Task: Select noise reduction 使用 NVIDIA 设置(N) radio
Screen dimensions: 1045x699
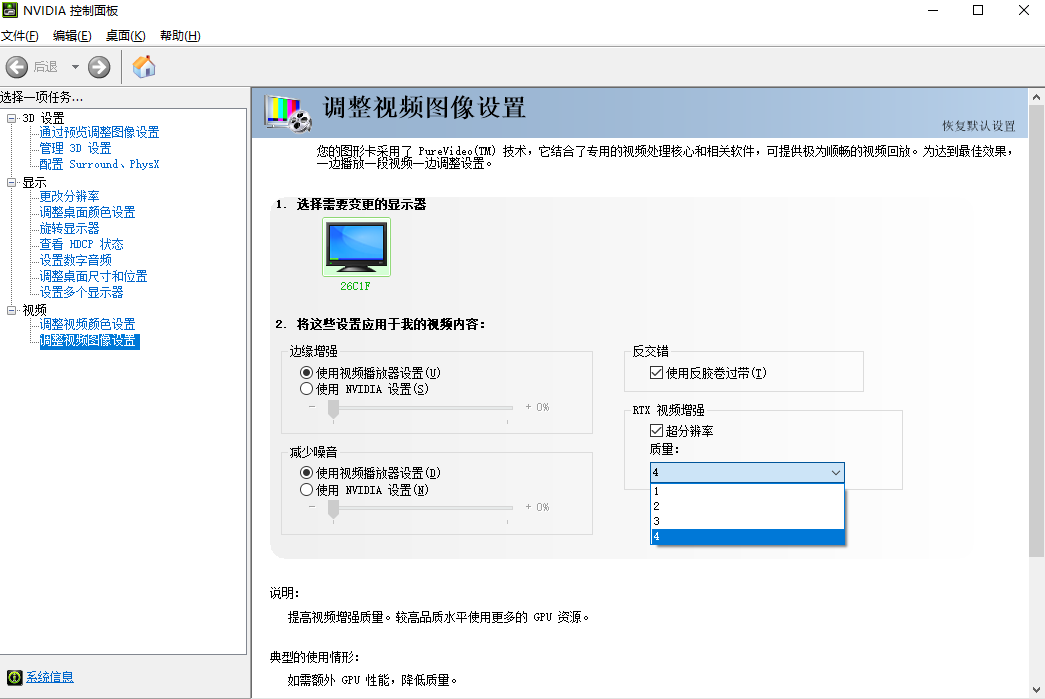Action: point(307,490)
